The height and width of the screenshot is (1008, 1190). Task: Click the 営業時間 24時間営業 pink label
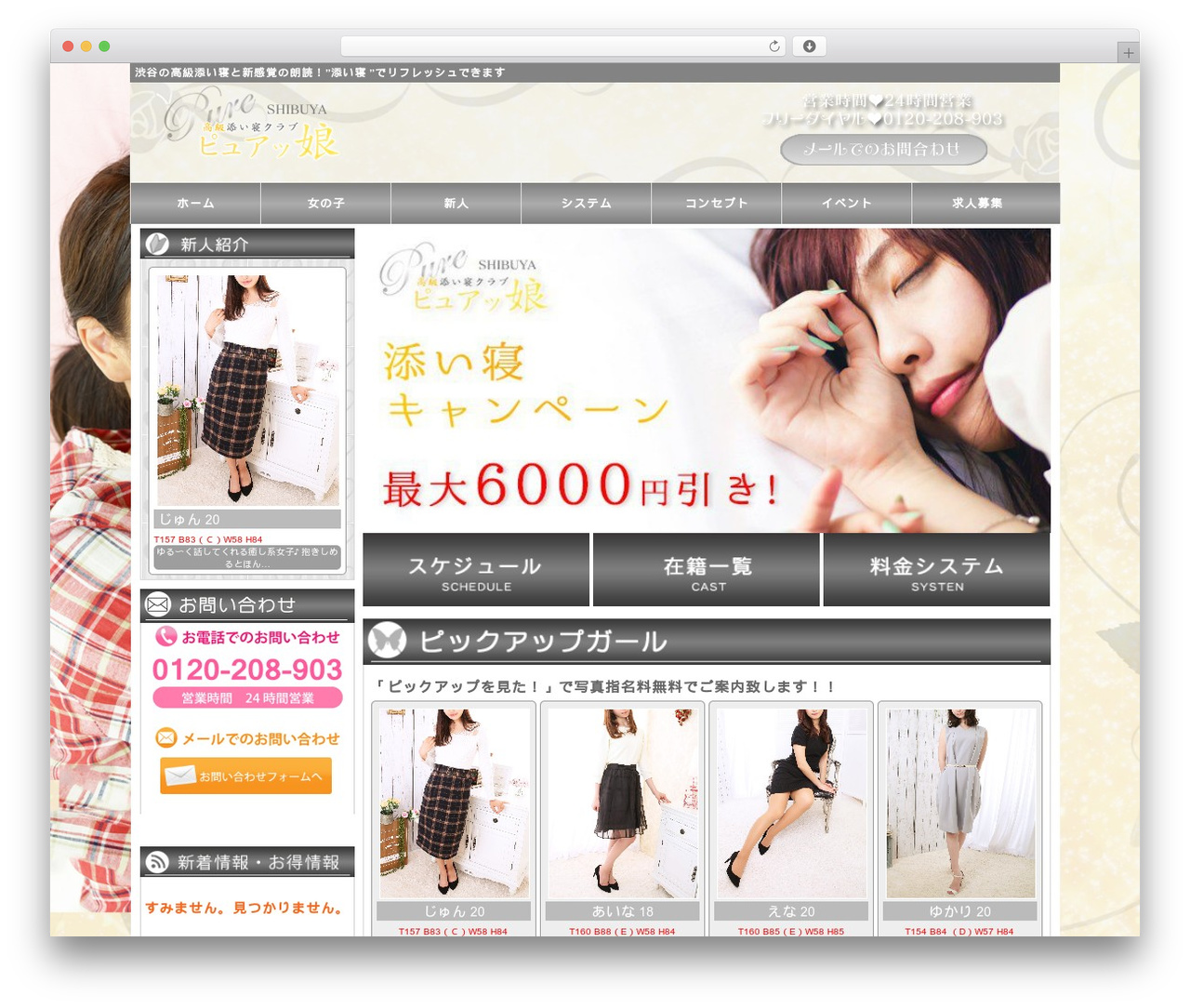click(x=247, y=698)
